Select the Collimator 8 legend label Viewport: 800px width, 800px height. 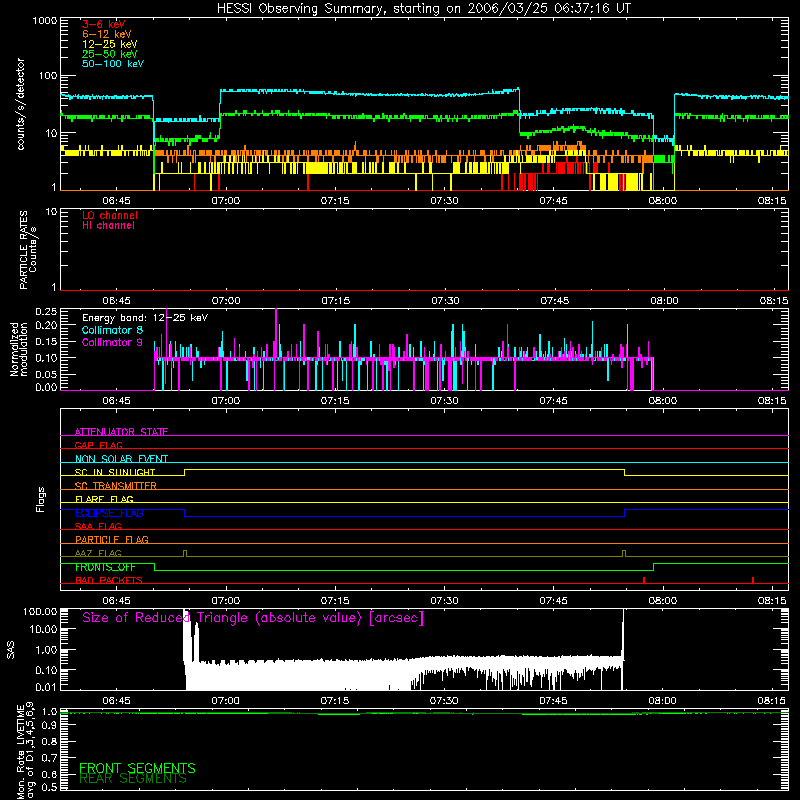(x=112, y=330)
